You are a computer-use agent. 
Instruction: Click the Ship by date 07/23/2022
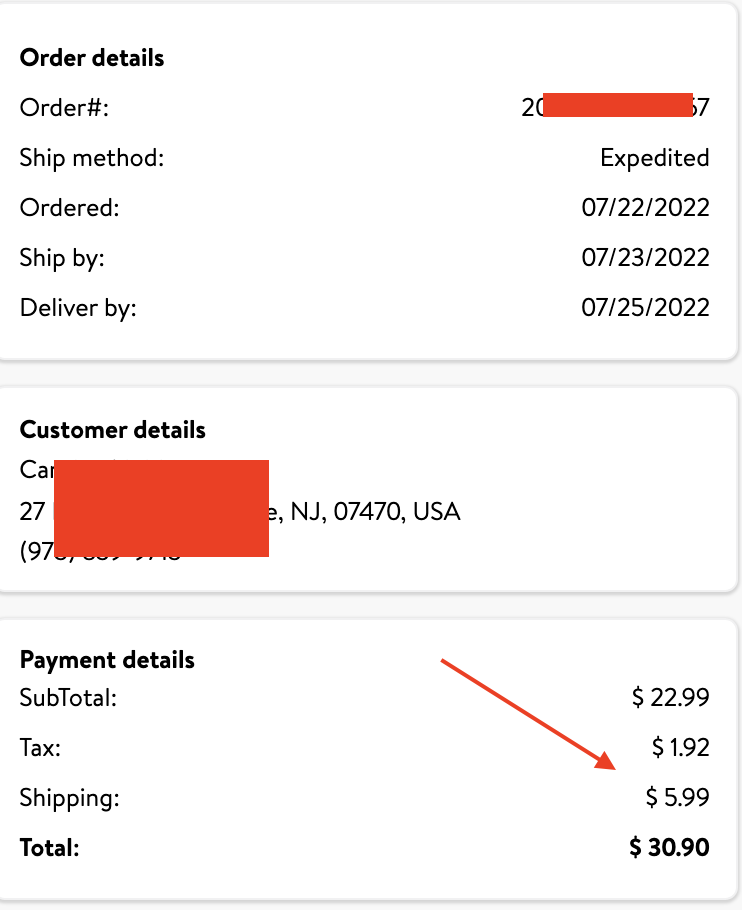point(645,258)
